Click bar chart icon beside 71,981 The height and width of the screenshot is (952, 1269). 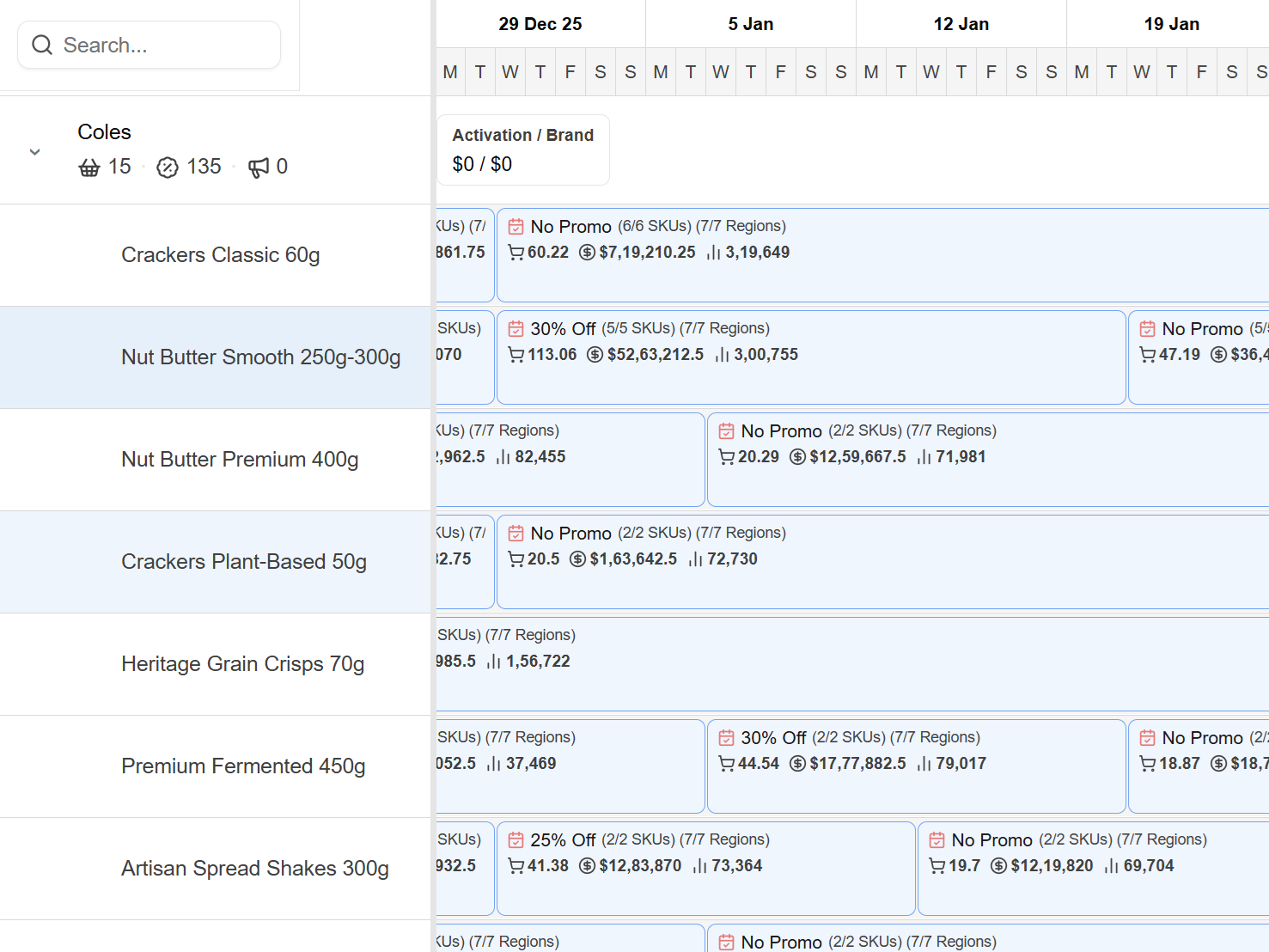point(924,457)
